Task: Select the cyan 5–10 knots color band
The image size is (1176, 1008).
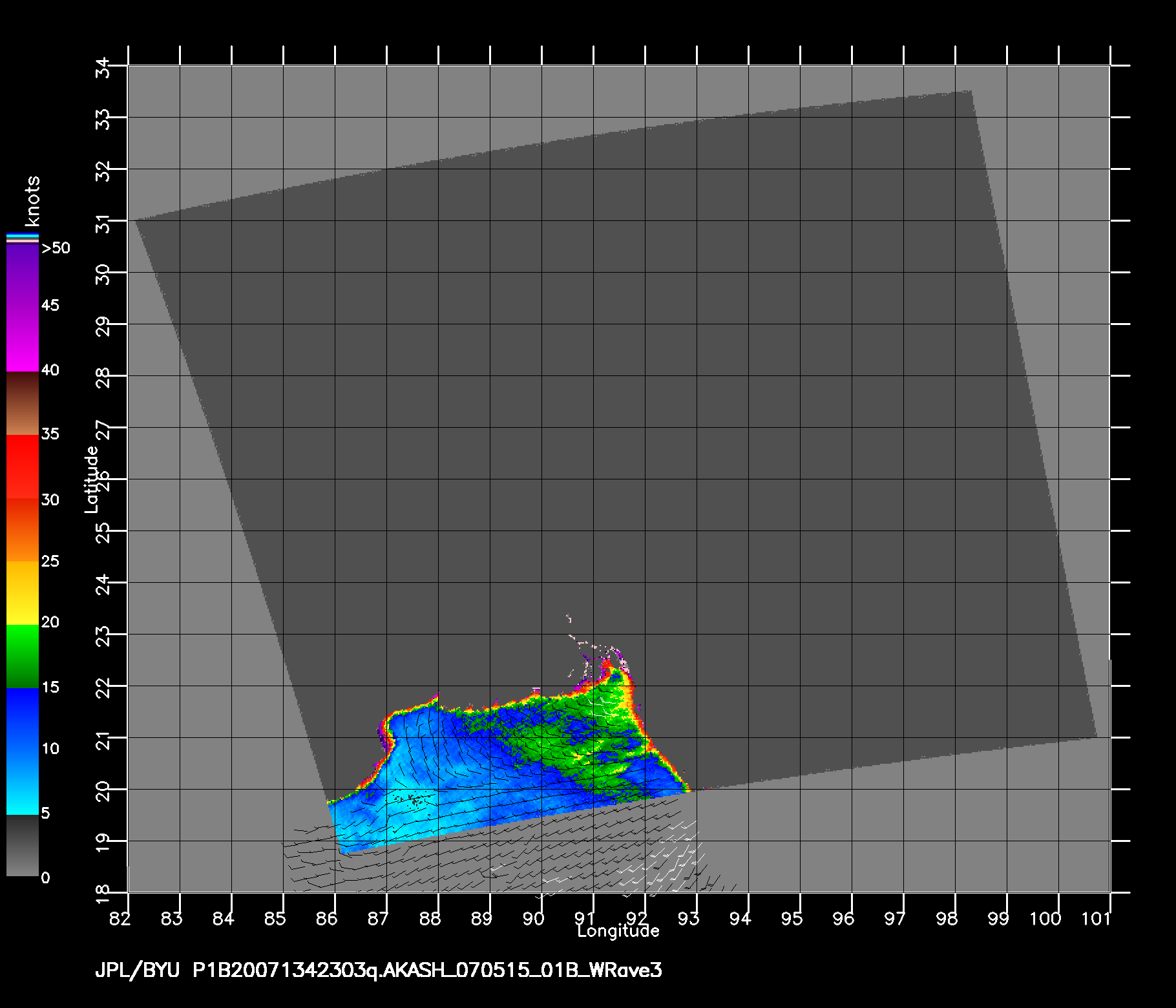Action: pos(23,782)
